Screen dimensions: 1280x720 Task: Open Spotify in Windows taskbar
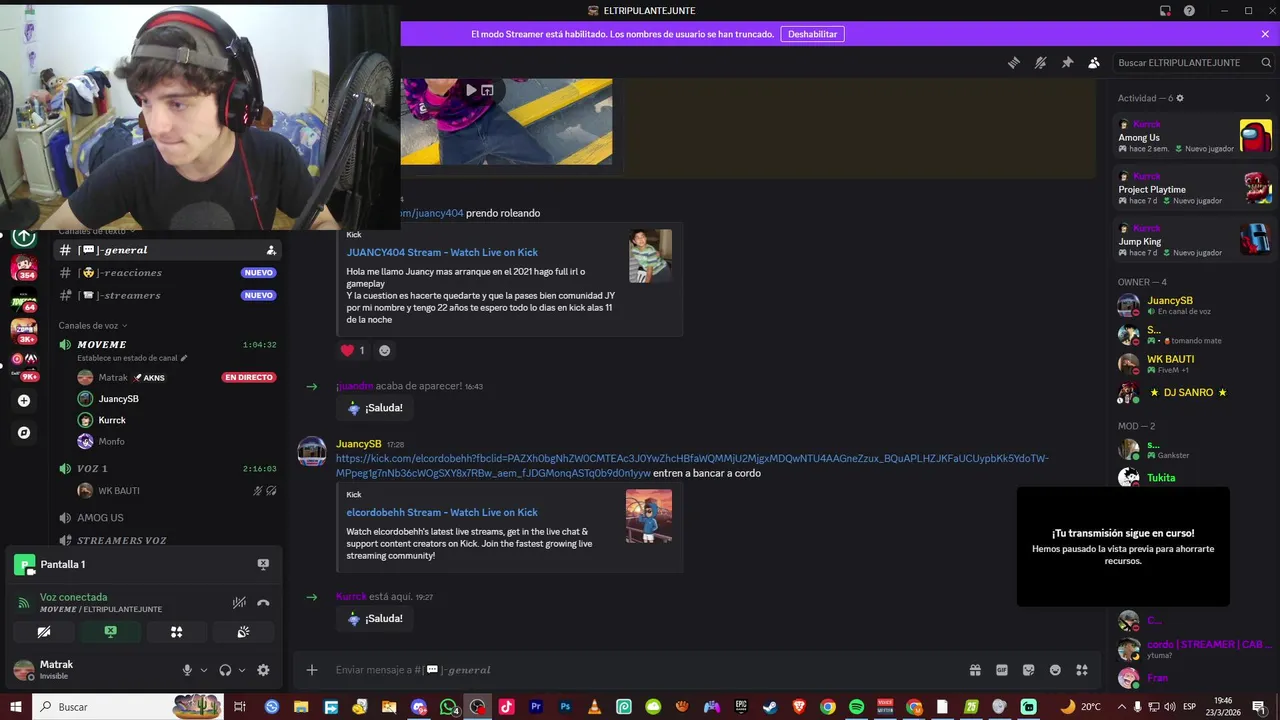856,707
